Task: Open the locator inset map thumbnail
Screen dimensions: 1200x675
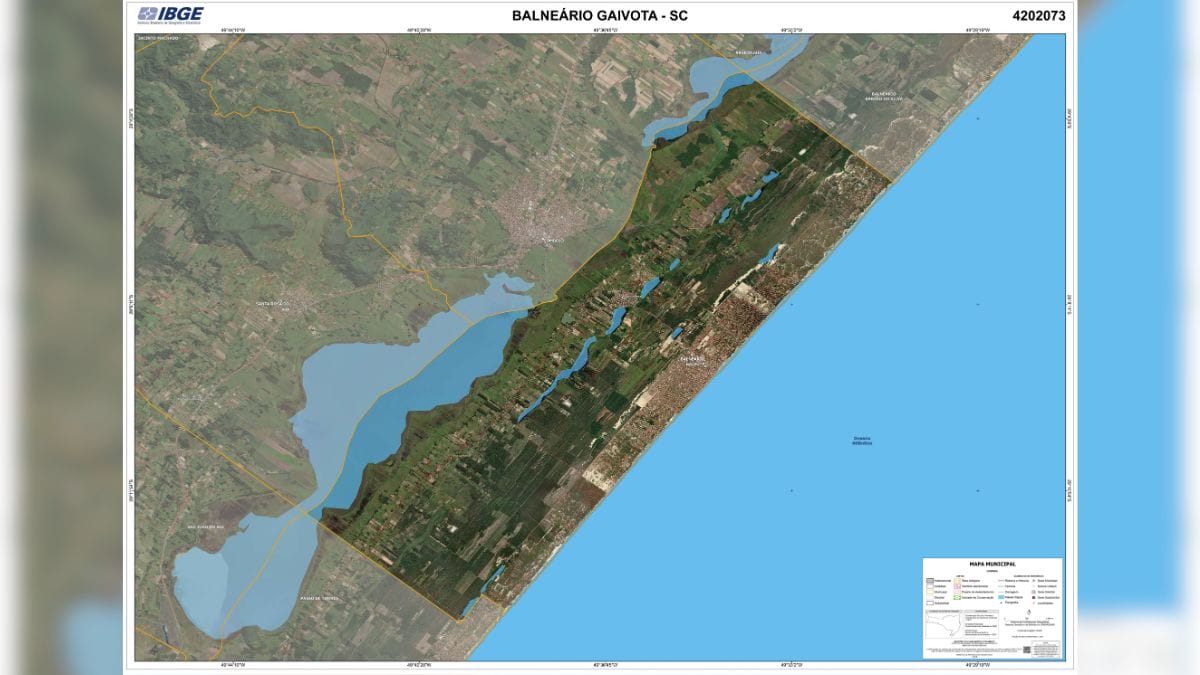Action: [943, 623]
